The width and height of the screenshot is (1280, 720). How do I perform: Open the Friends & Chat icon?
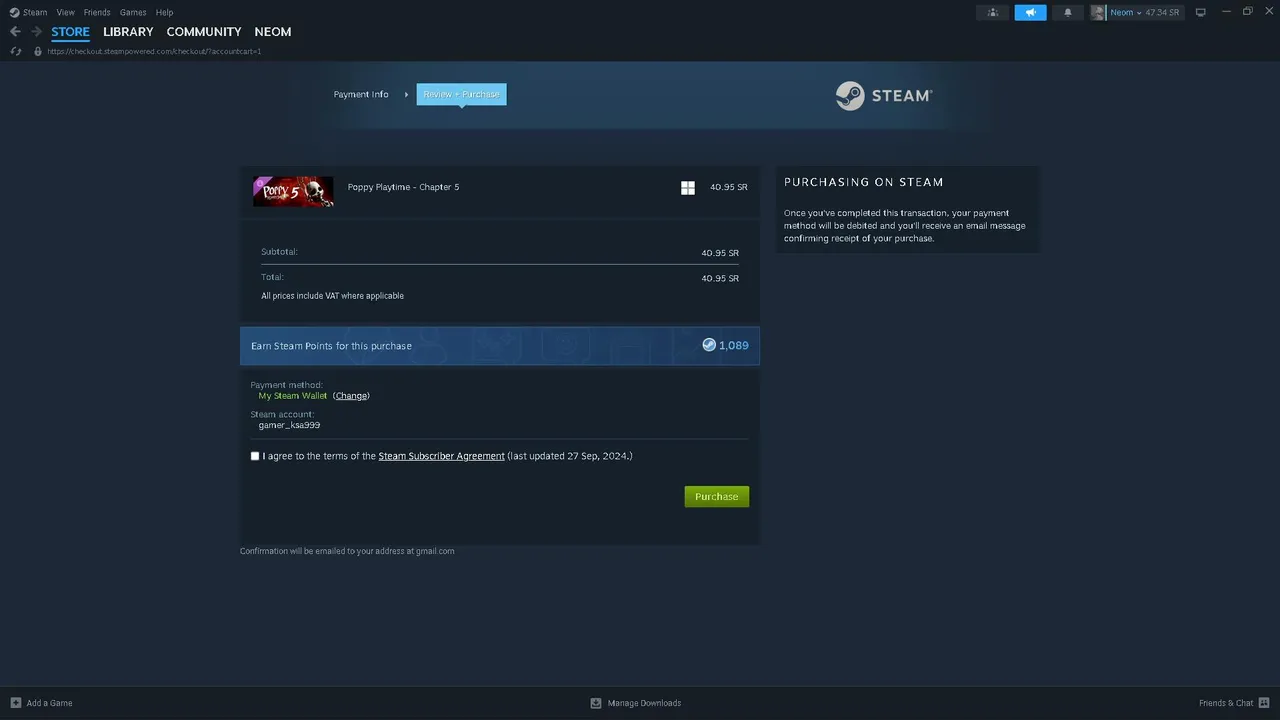point(1264,703)
